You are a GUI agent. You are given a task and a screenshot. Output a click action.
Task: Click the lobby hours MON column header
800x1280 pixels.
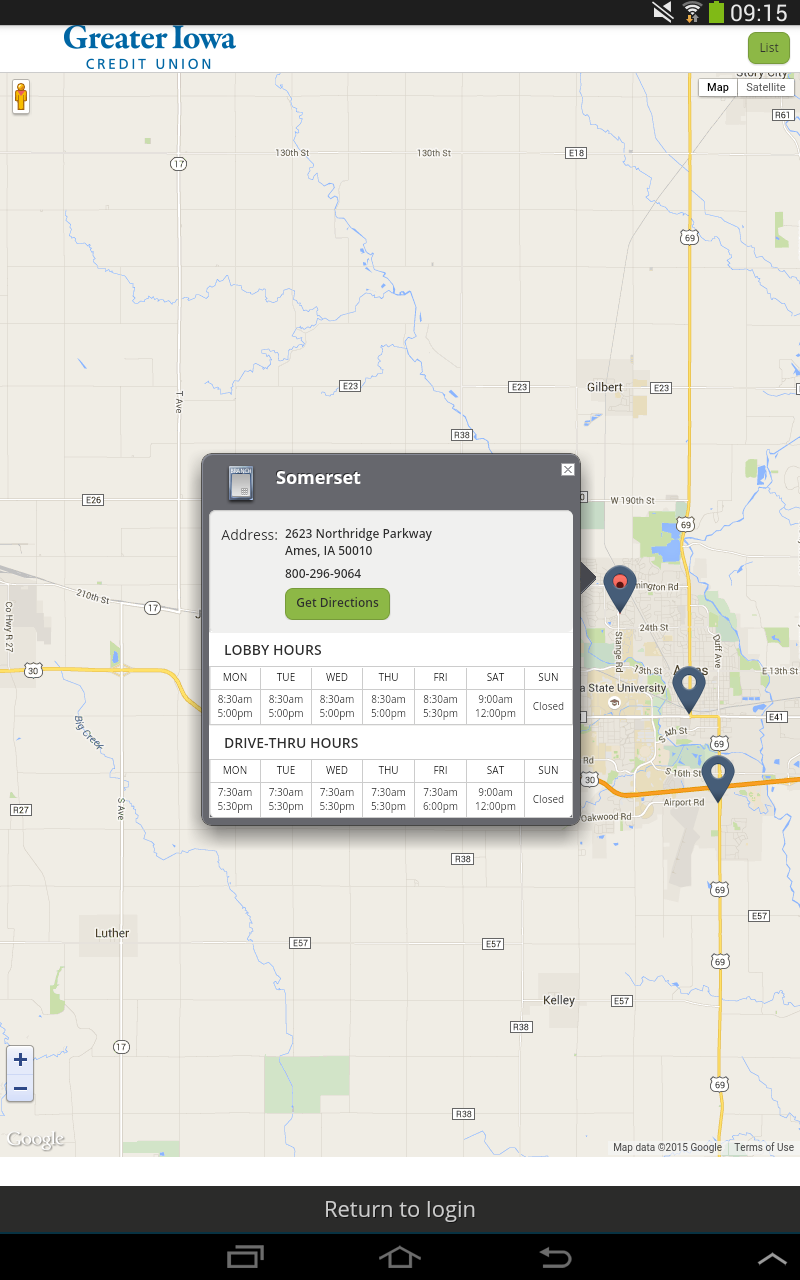click(x=235, y=678)
